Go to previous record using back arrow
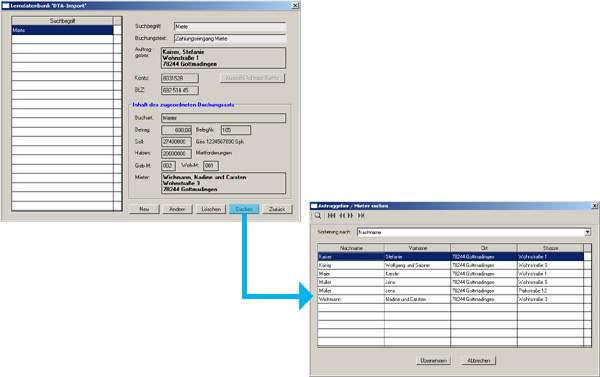The height and width of the screenshot is (377, 600). [342, 216]
